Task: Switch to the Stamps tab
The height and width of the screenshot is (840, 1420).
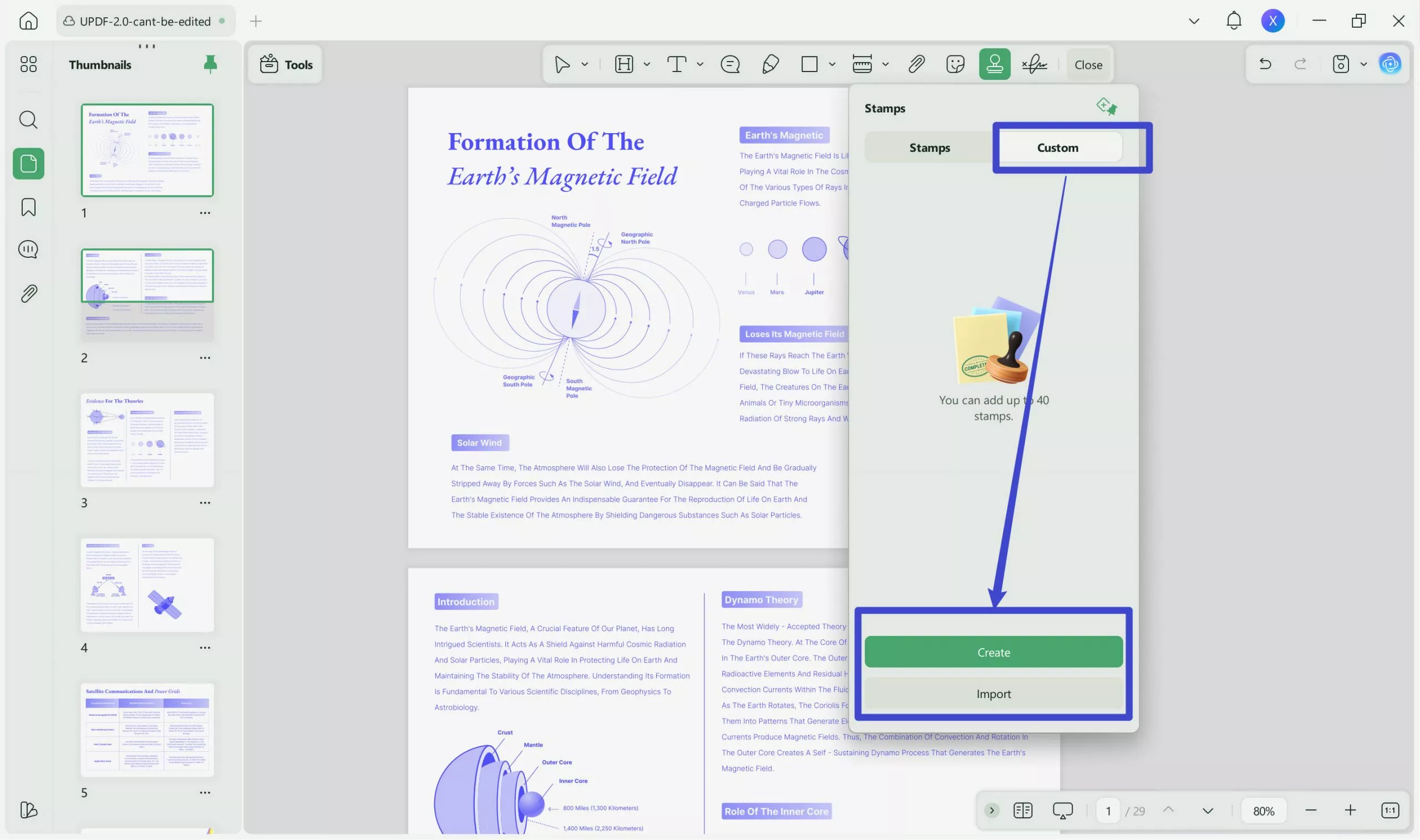Action: coord(929,147)
